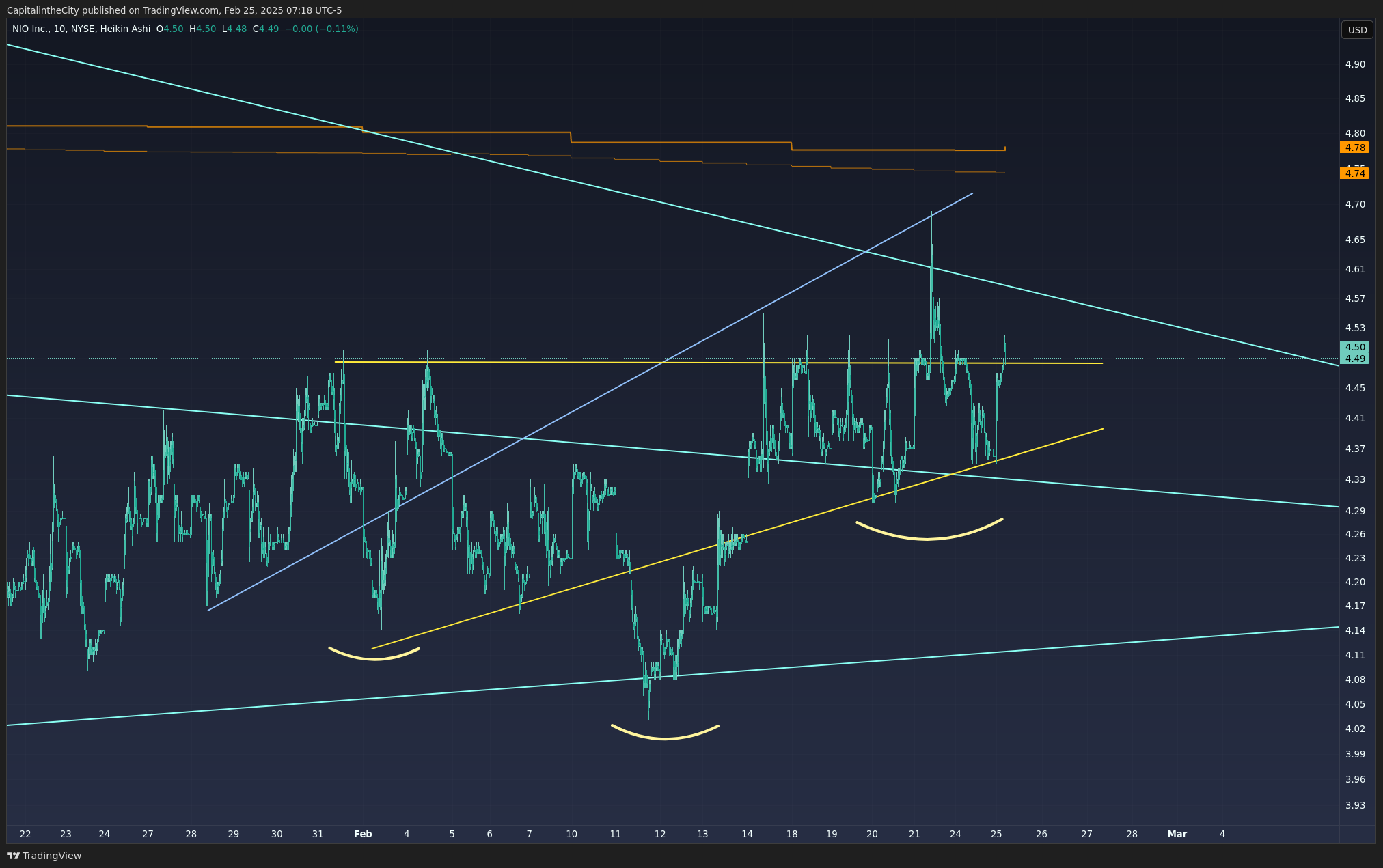
Task: Click the Feb month label on time axis
Action: (x=363, y=834)
